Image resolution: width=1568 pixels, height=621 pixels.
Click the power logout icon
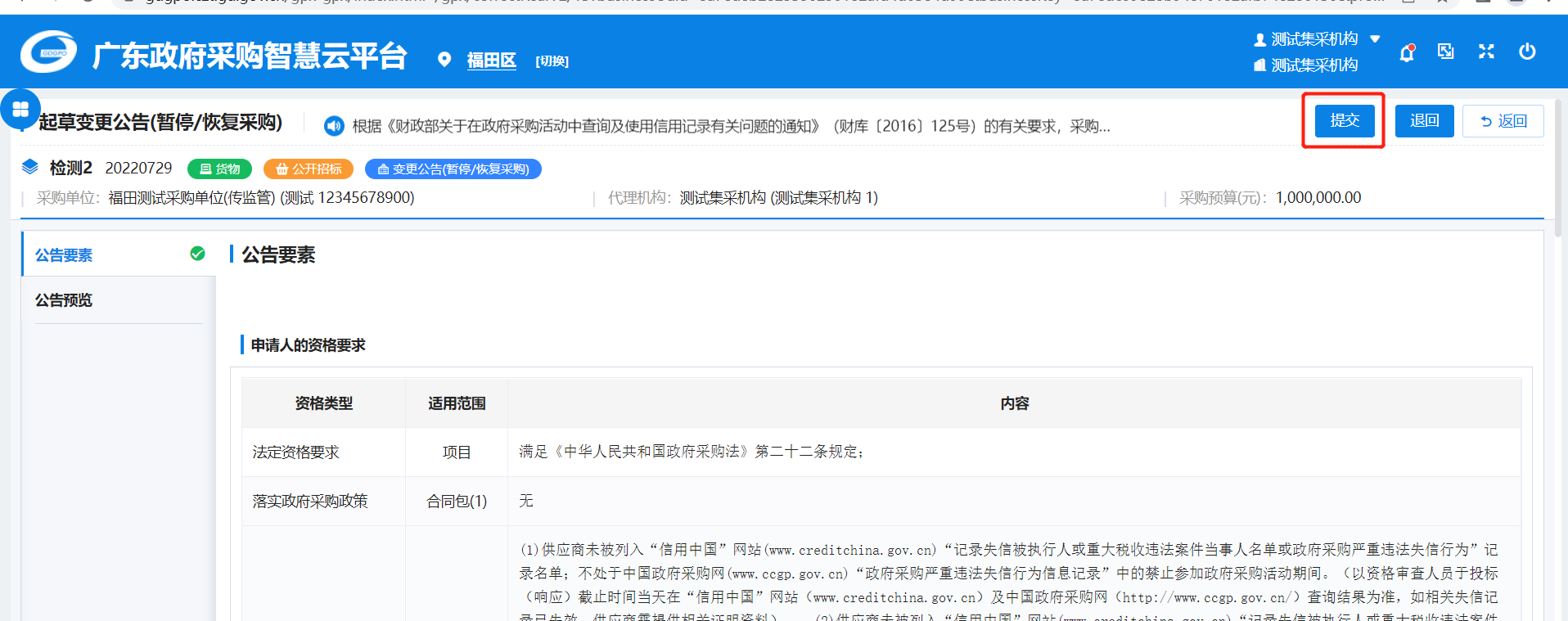(1526, 52)
